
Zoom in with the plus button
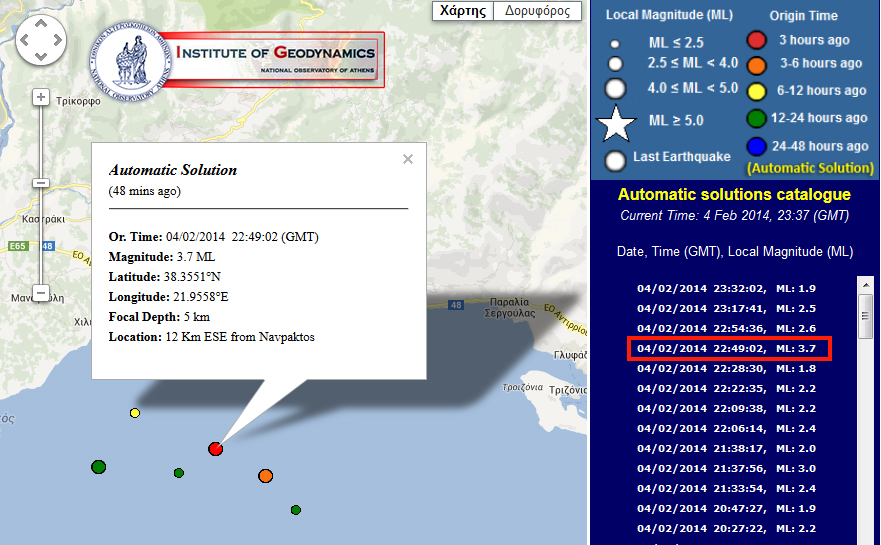tap(41, 97)
